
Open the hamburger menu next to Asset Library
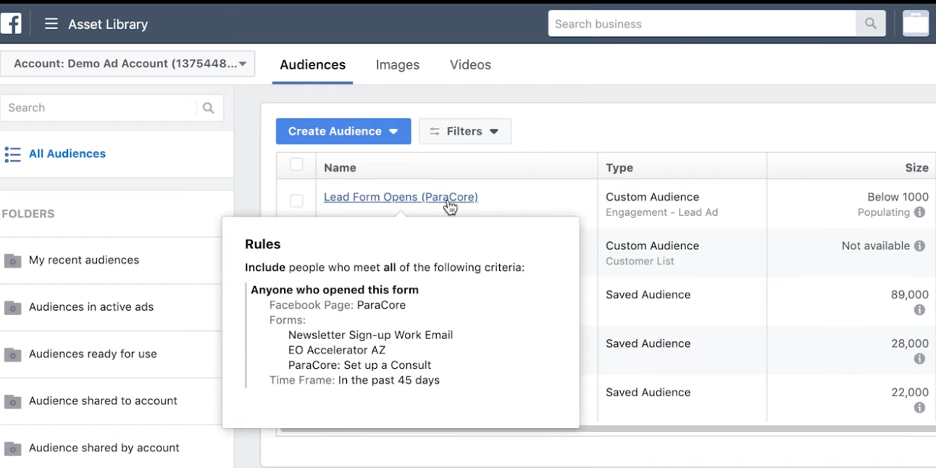tap(51, 24)
